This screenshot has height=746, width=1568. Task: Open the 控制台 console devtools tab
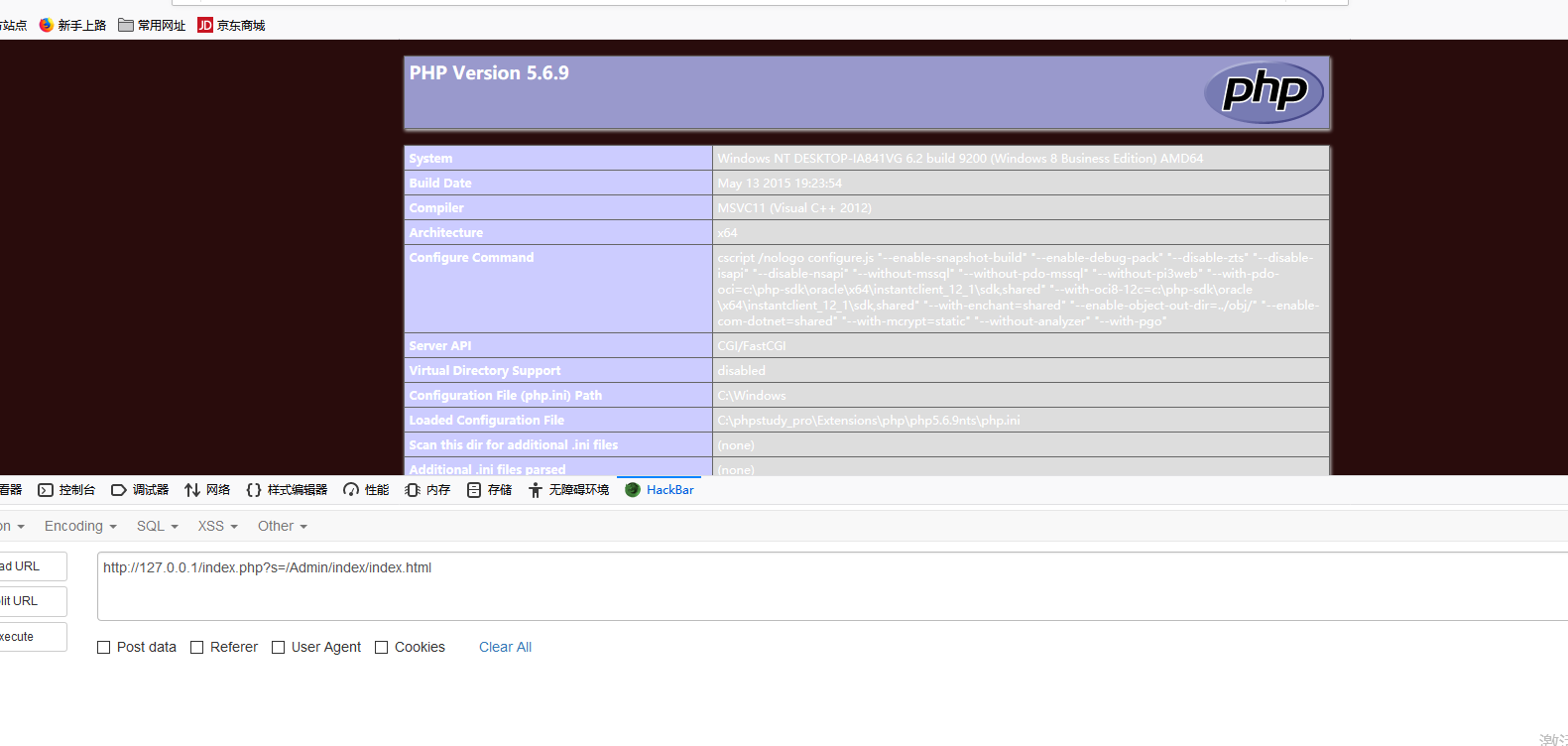[x=66, y=490]
